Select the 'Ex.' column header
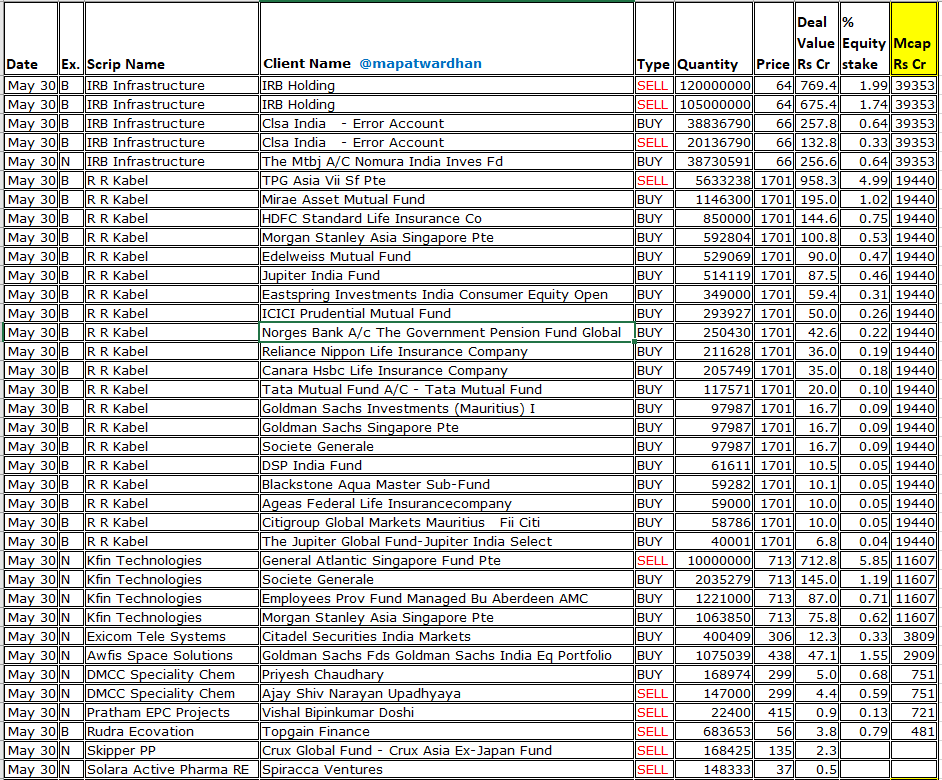Image resolution: width=942 pixels, height=780 pixels. coord(71,39)
